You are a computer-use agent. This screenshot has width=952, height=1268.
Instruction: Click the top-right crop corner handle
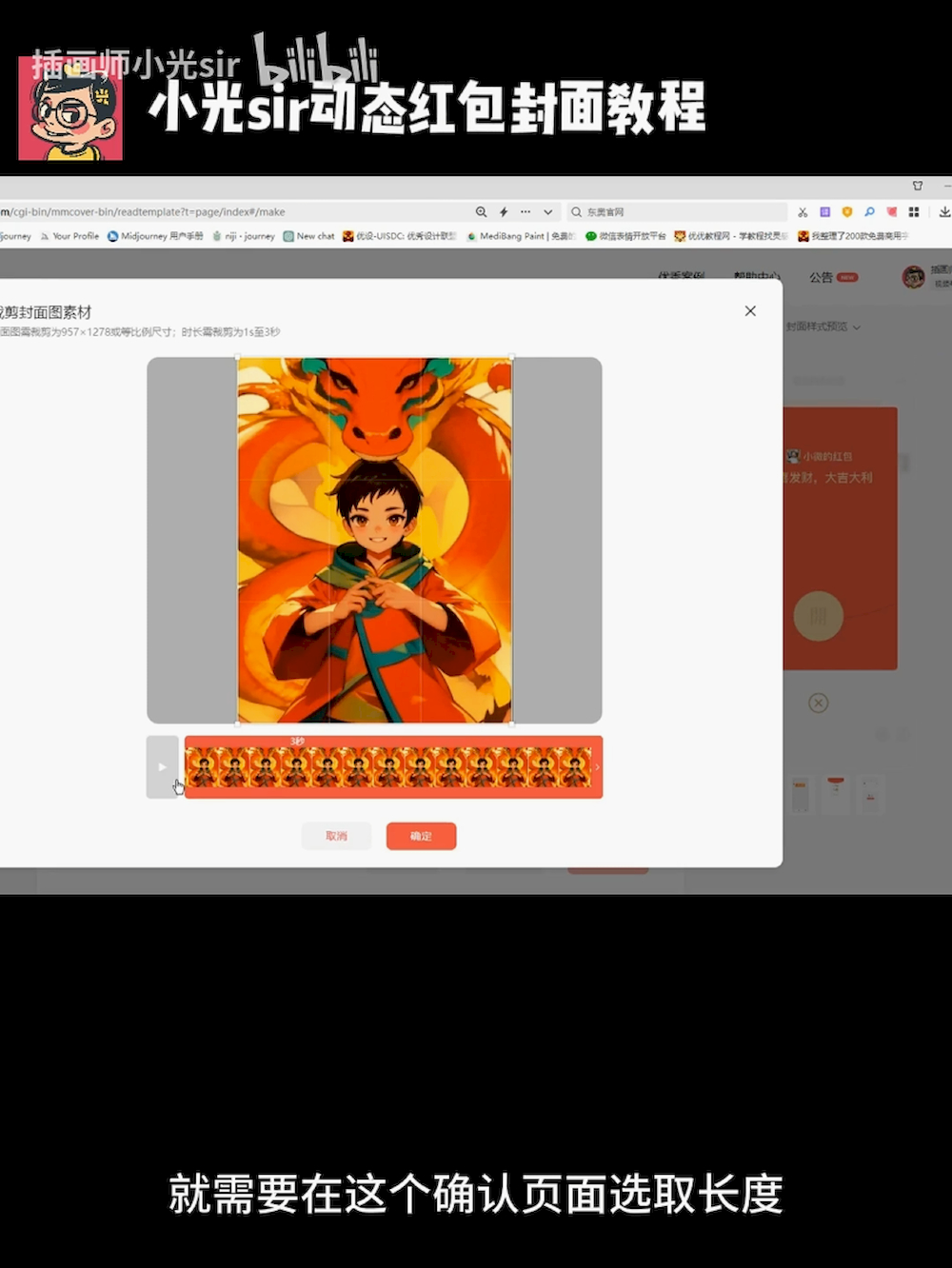(512, 359)
